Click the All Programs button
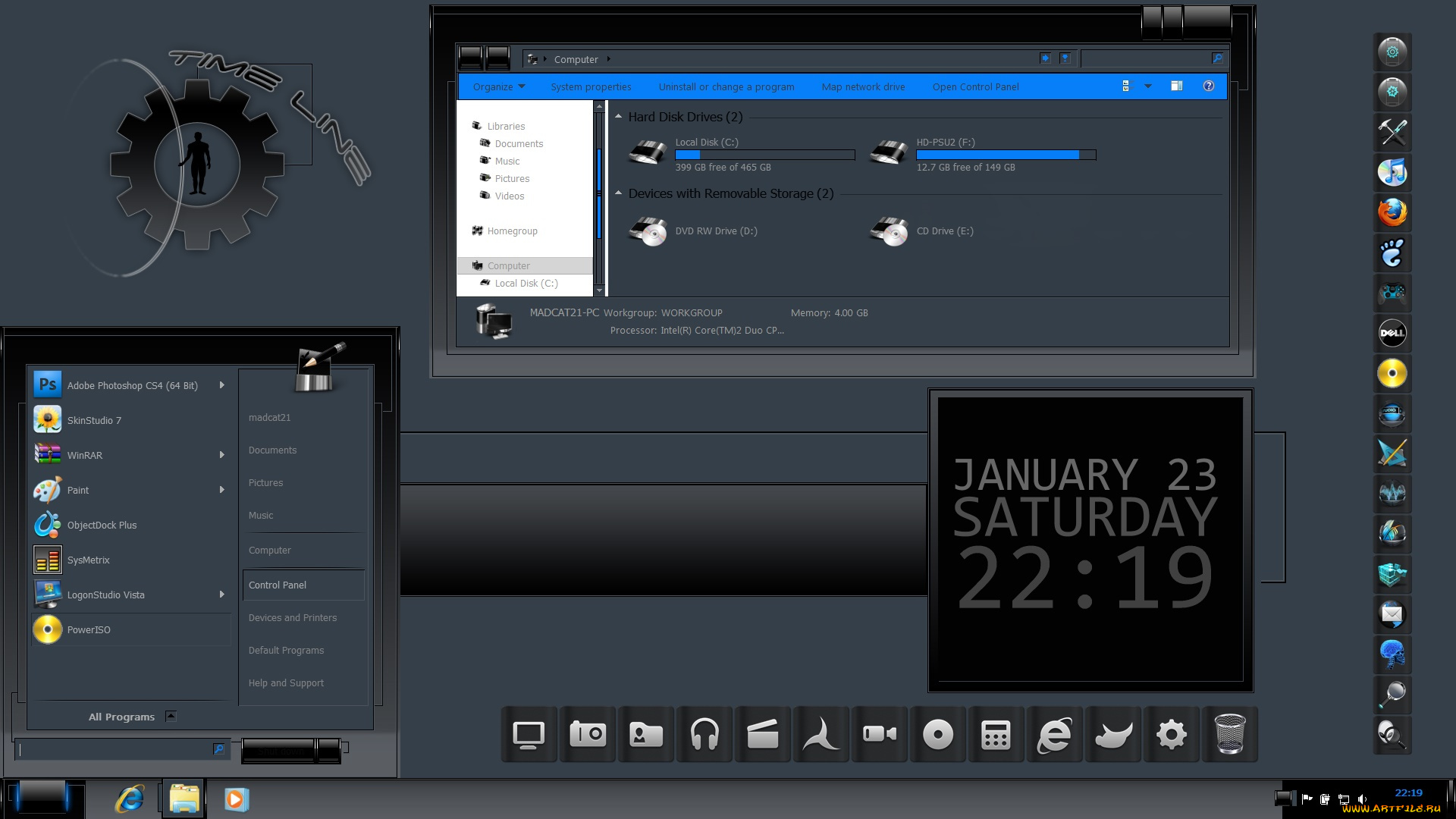Image resolution: width=1456 pixels, height=819 pixels. coord(122,717)
